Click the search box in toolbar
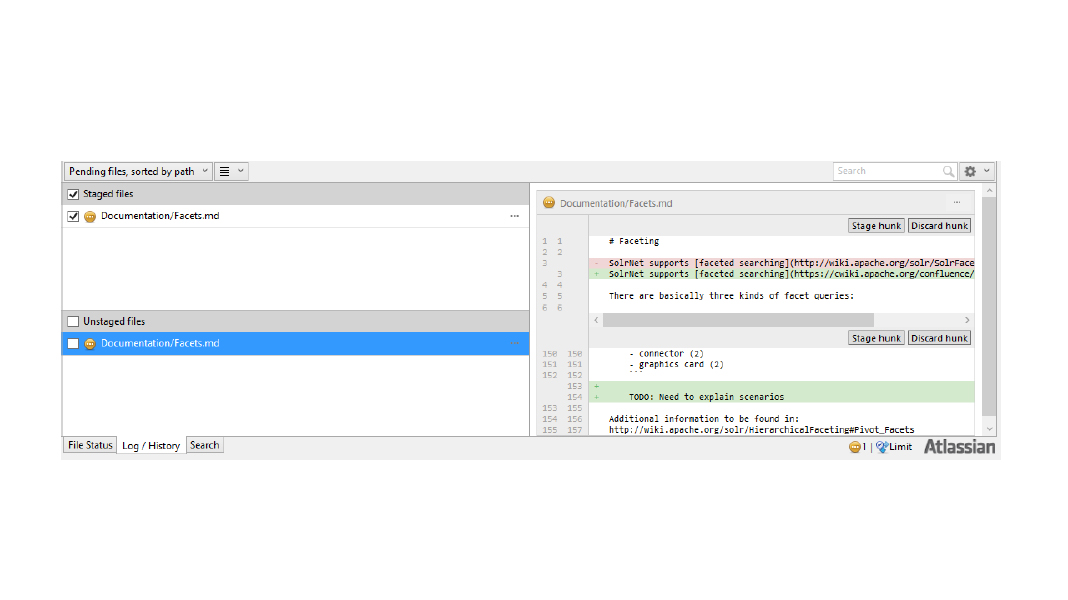1068x600 pixels. pyautogui.click(x=894, y=172)
